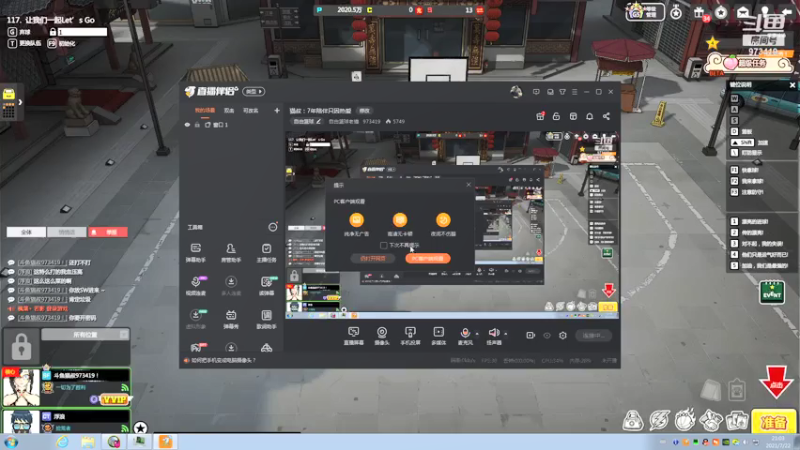Click orange night mode privilege icon

coord(443,220)
